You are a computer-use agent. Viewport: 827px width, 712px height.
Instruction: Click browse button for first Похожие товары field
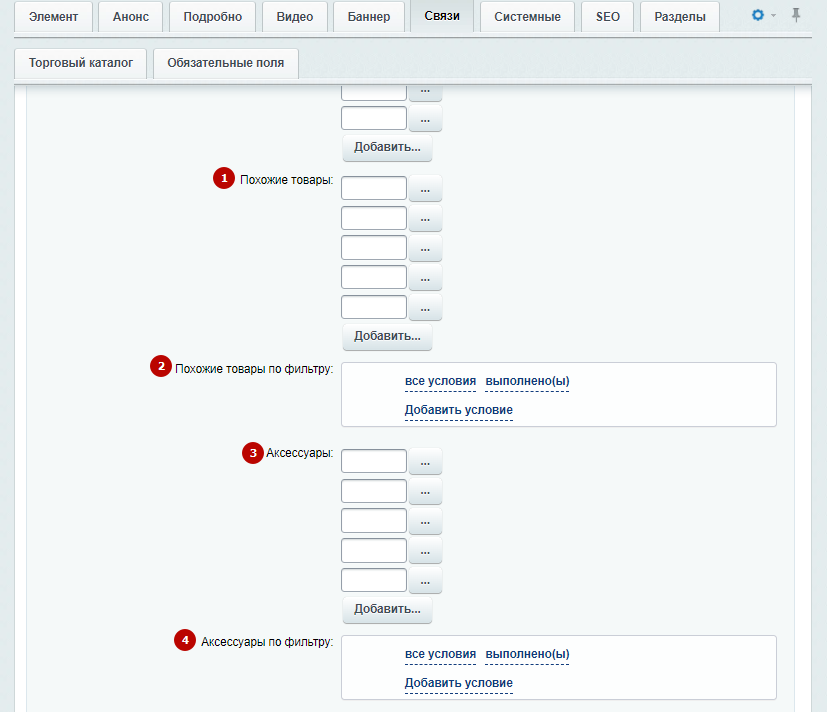pyautogui.click(x=425, y=189)
